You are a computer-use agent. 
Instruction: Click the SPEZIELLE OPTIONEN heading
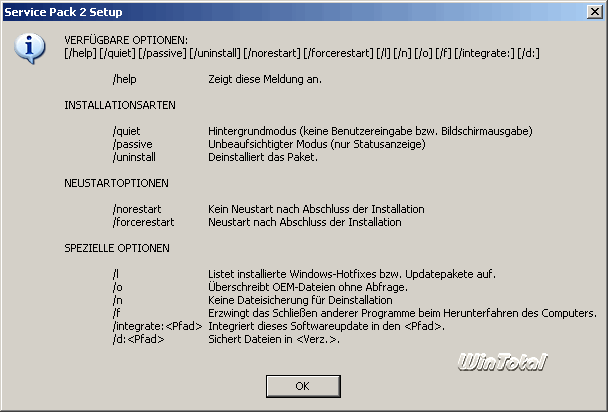click(x=117, y=248)
